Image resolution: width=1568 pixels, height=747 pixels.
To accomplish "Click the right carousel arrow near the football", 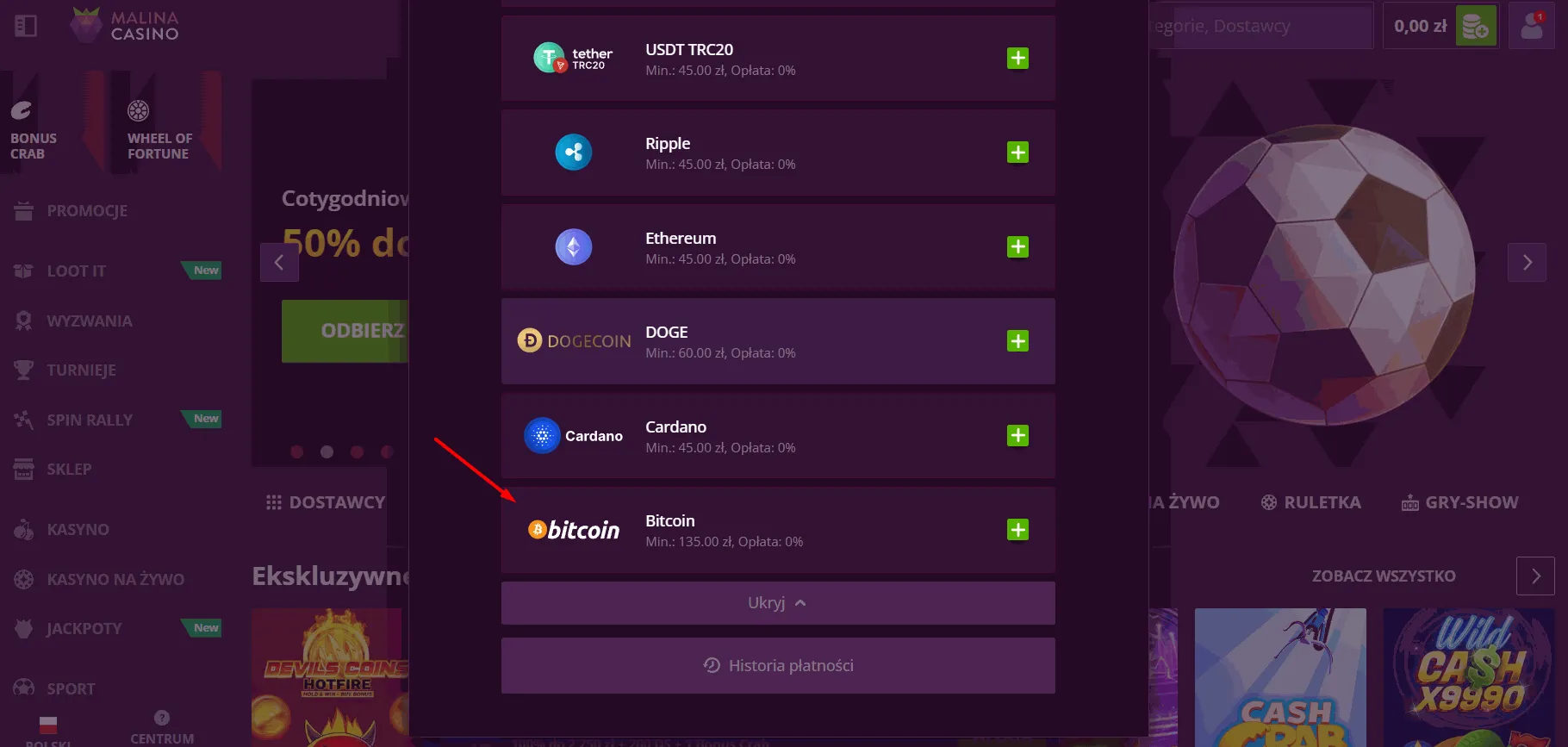I will 1527,262.
